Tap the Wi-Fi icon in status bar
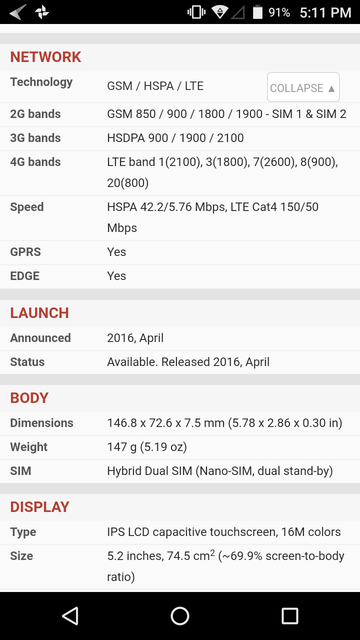The image size is (360, 640). pyautogui.click(x=219, y=12)
